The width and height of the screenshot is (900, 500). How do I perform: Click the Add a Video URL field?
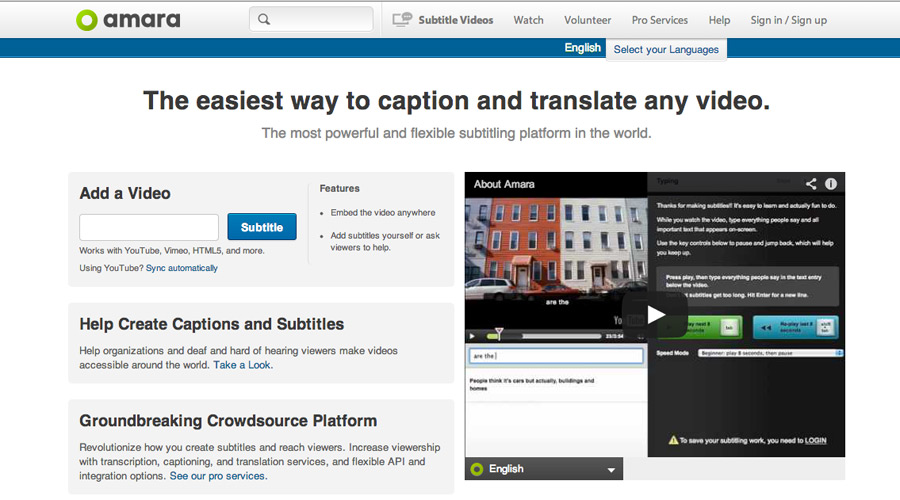click(x=149, y=227)
